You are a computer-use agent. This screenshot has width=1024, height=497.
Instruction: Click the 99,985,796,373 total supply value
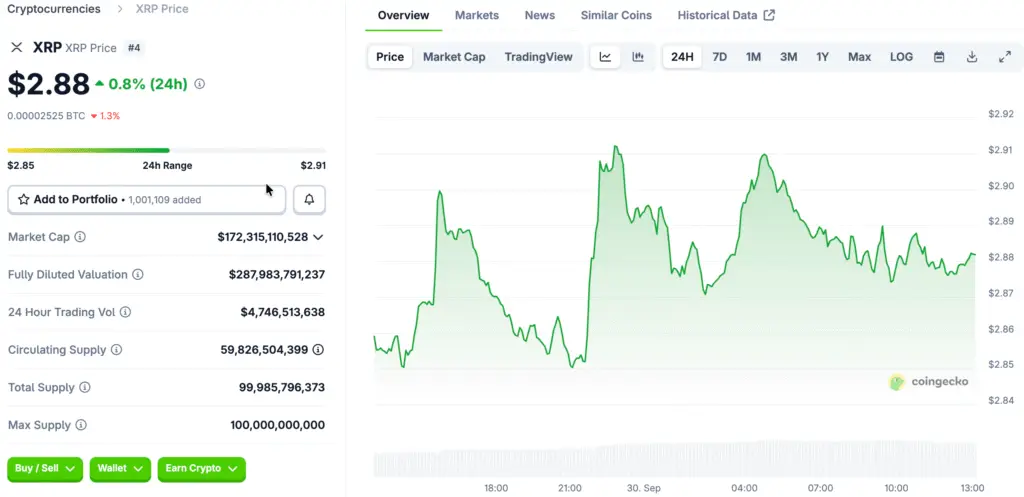tap(281, 387)
